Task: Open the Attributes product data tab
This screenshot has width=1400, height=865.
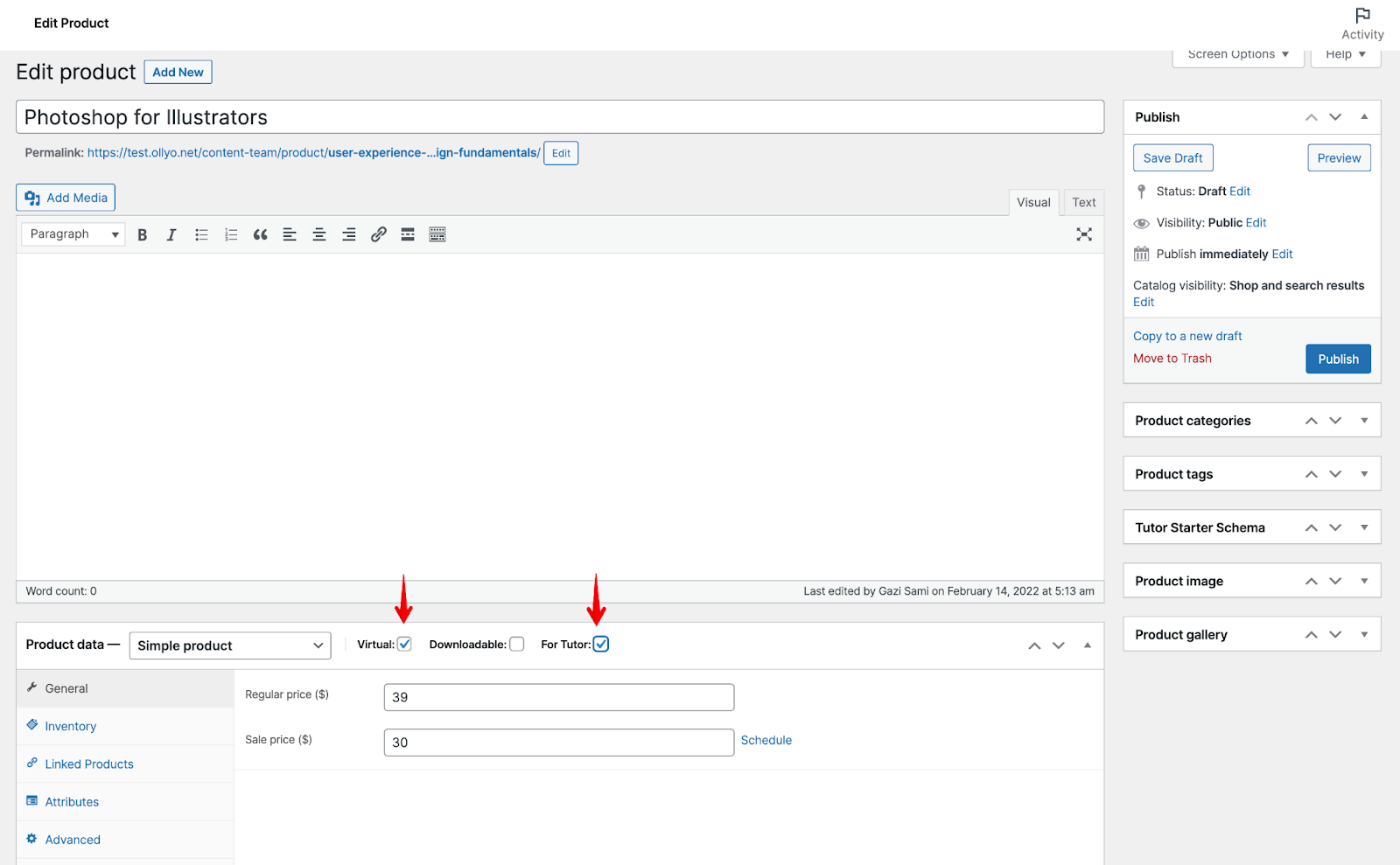Action: click(x=125, y=801)
